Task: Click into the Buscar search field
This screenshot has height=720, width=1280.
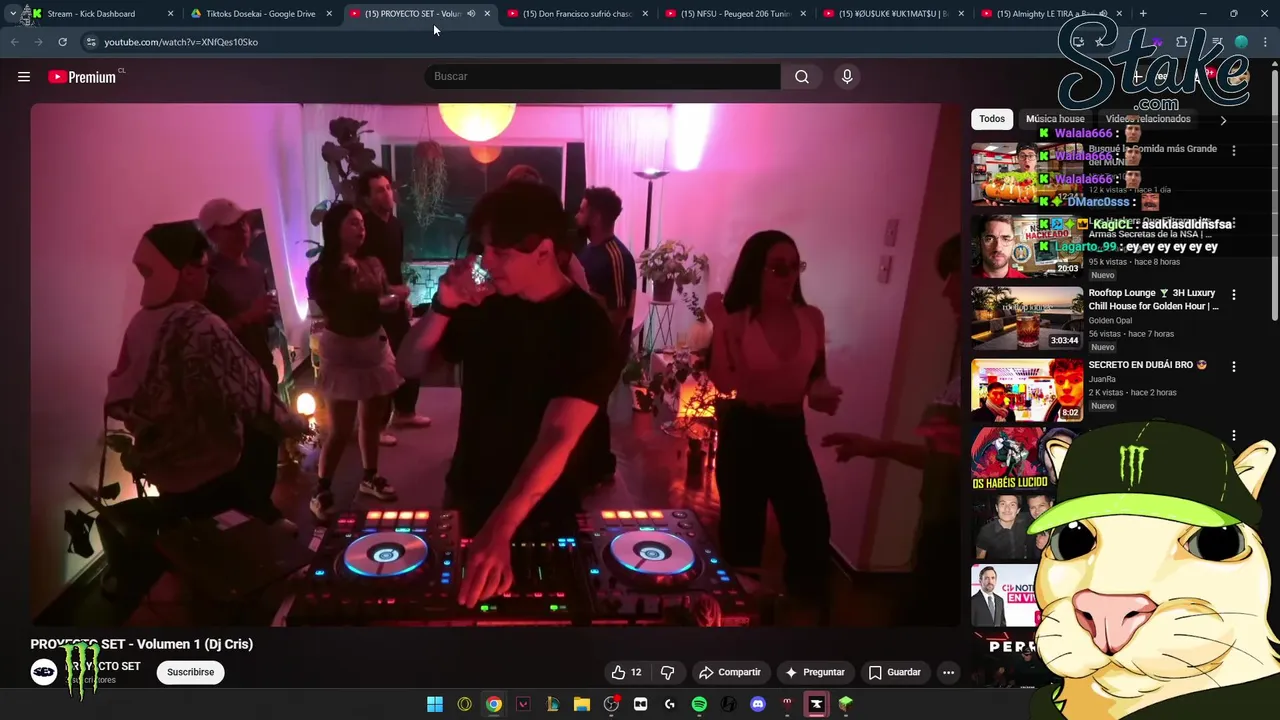Action: click(x=602, y=76)
